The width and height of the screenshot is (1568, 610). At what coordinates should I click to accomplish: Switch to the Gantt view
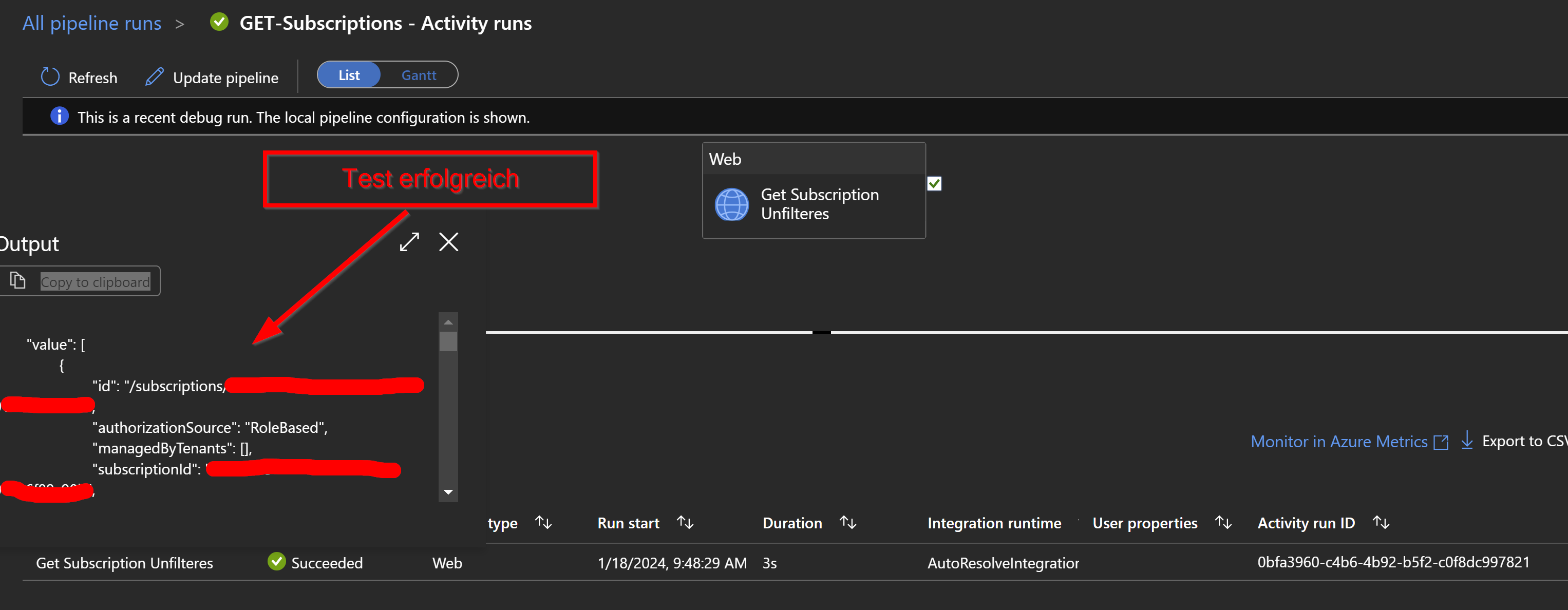419,75
